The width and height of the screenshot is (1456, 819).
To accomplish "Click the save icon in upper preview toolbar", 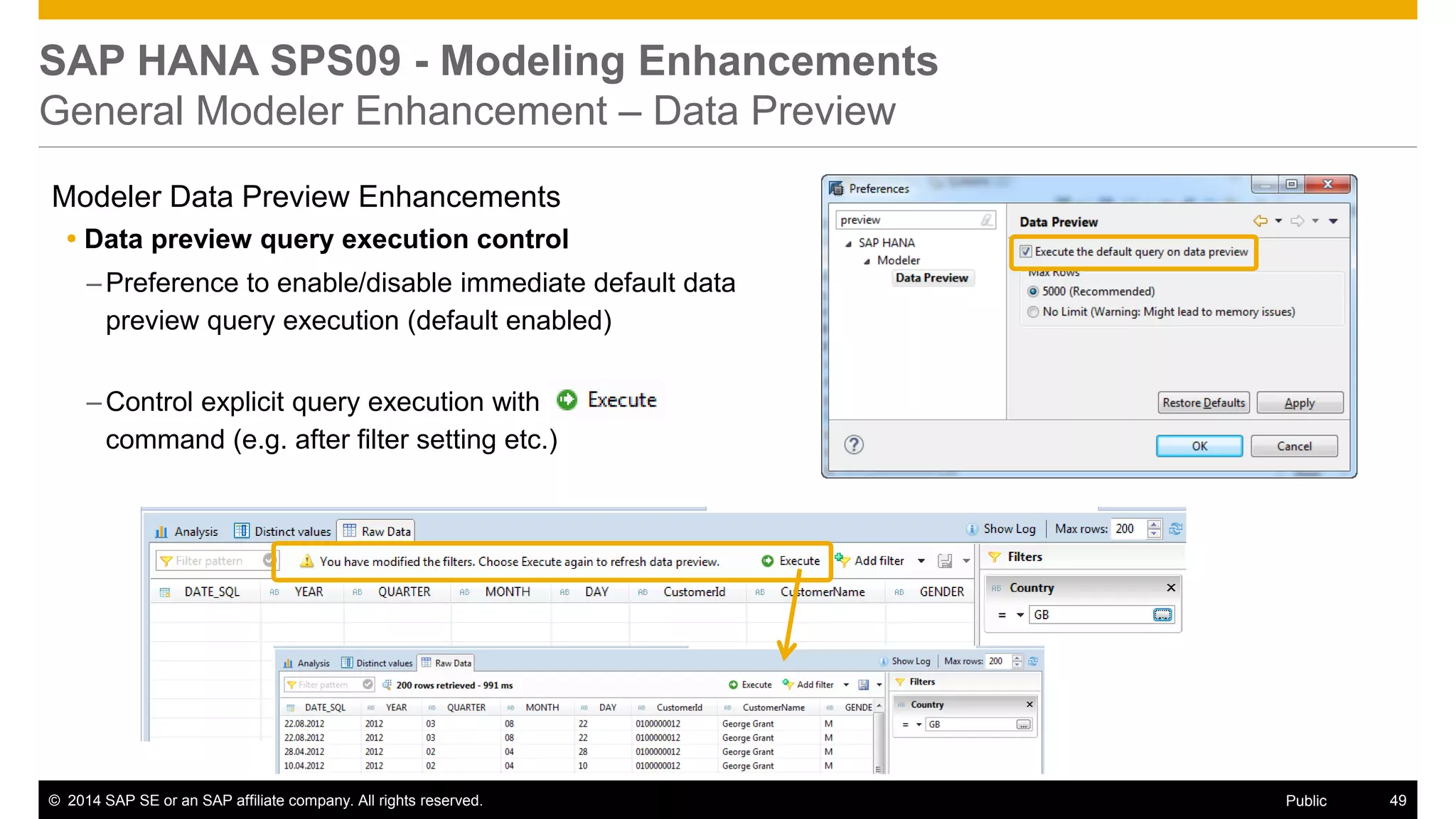I will (945, 561).
